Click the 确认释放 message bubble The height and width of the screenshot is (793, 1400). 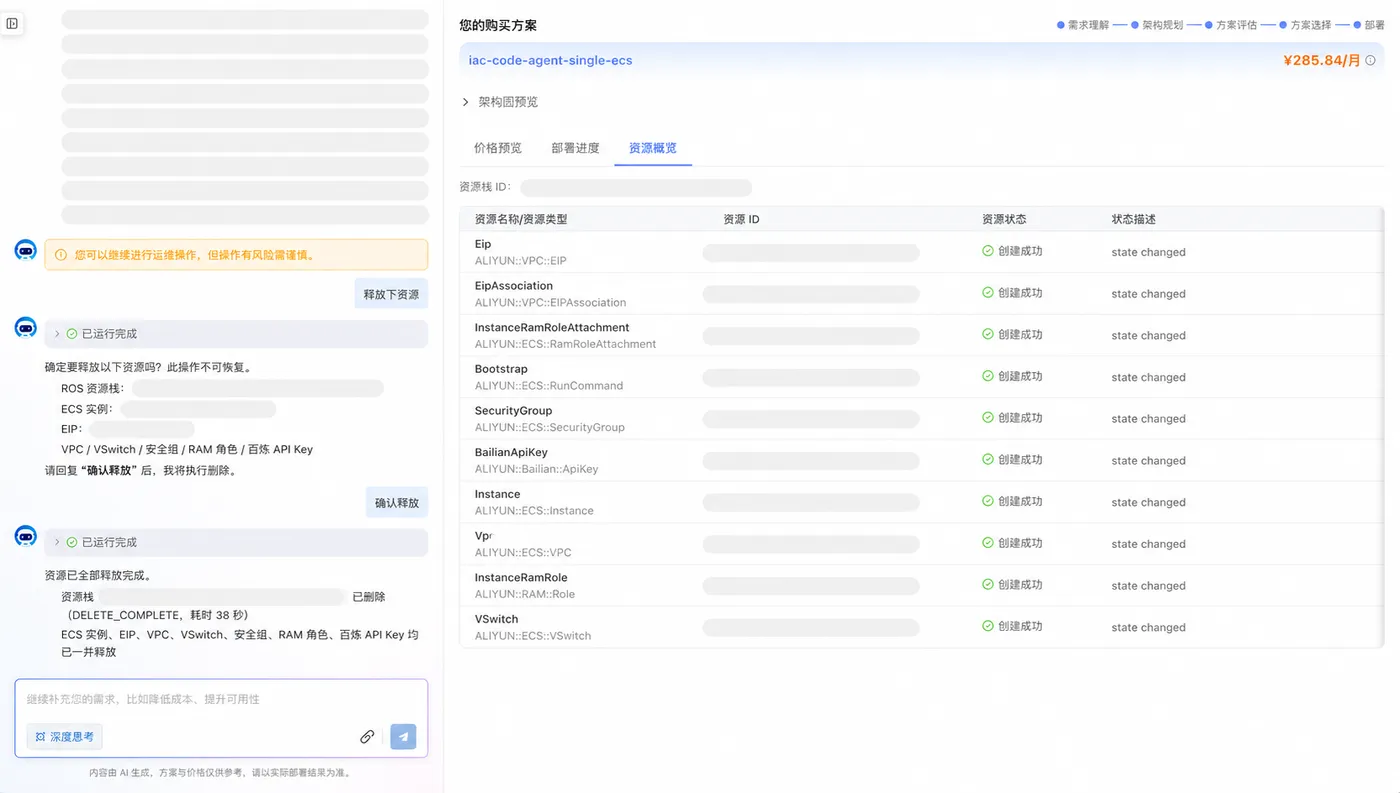click(x=397, y=503)
